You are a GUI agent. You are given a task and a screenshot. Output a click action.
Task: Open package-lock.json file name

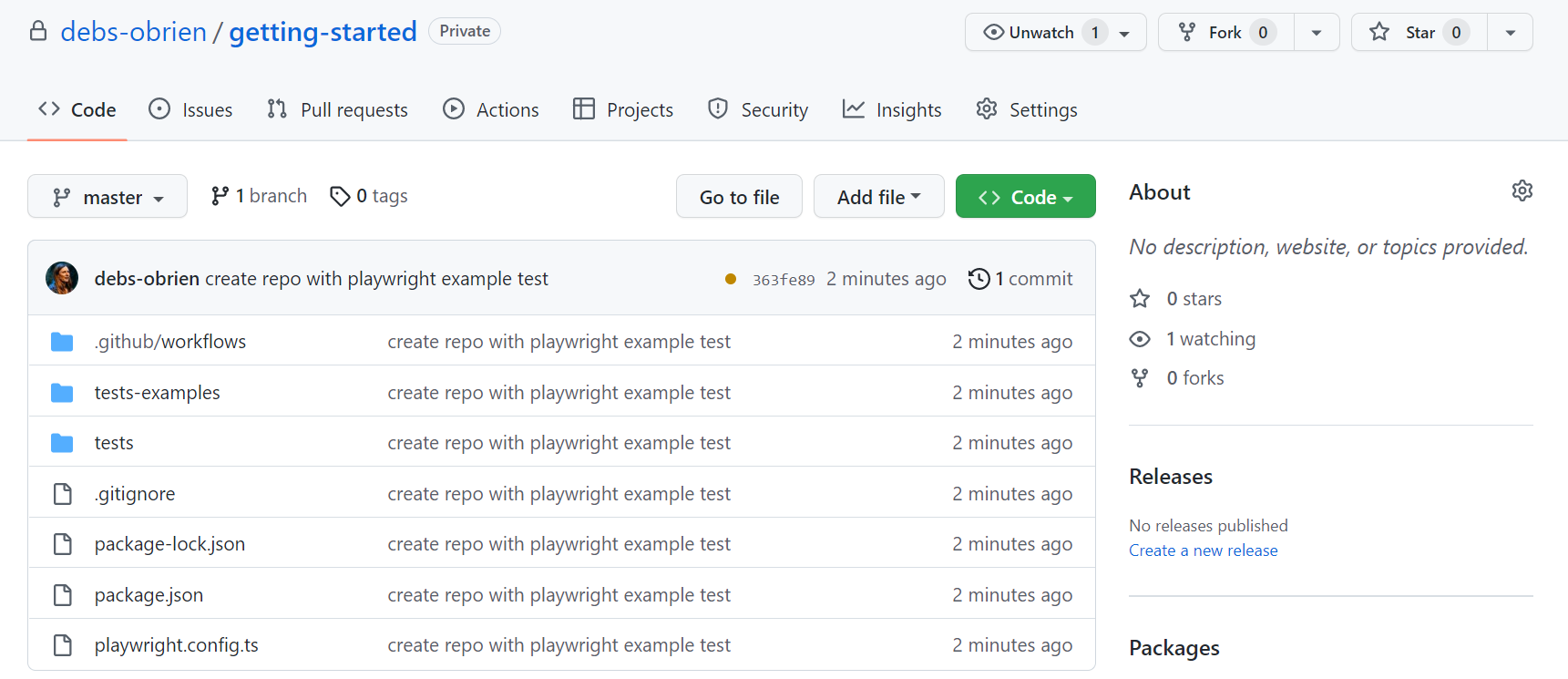tap(169, 544)
